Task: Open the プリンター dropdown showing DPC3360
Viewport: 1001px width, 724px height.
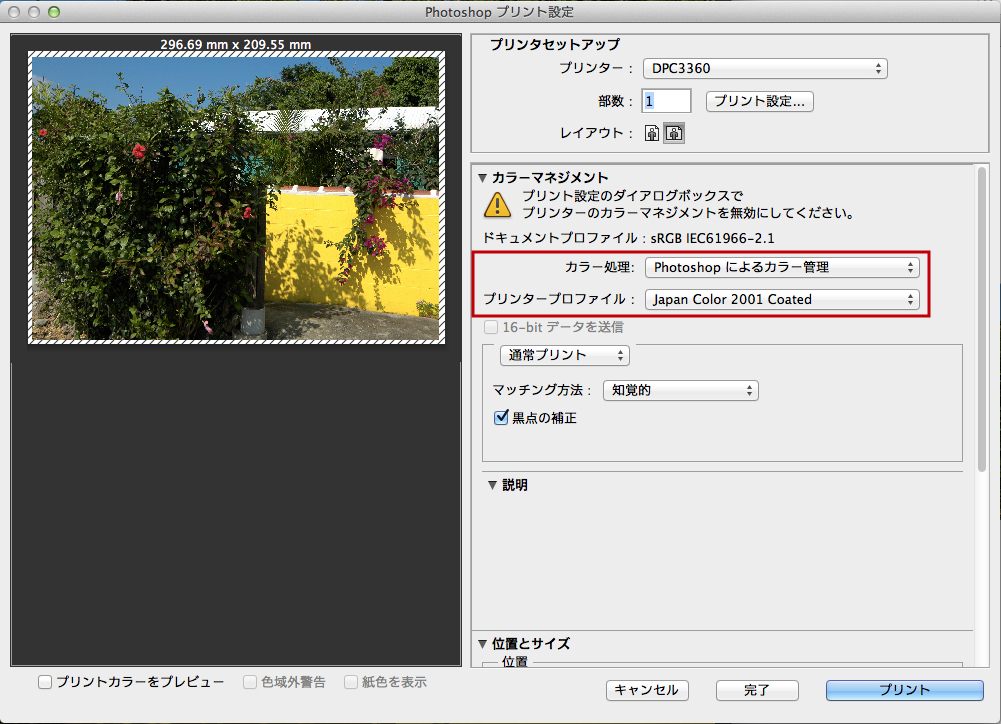Action: 765,69
